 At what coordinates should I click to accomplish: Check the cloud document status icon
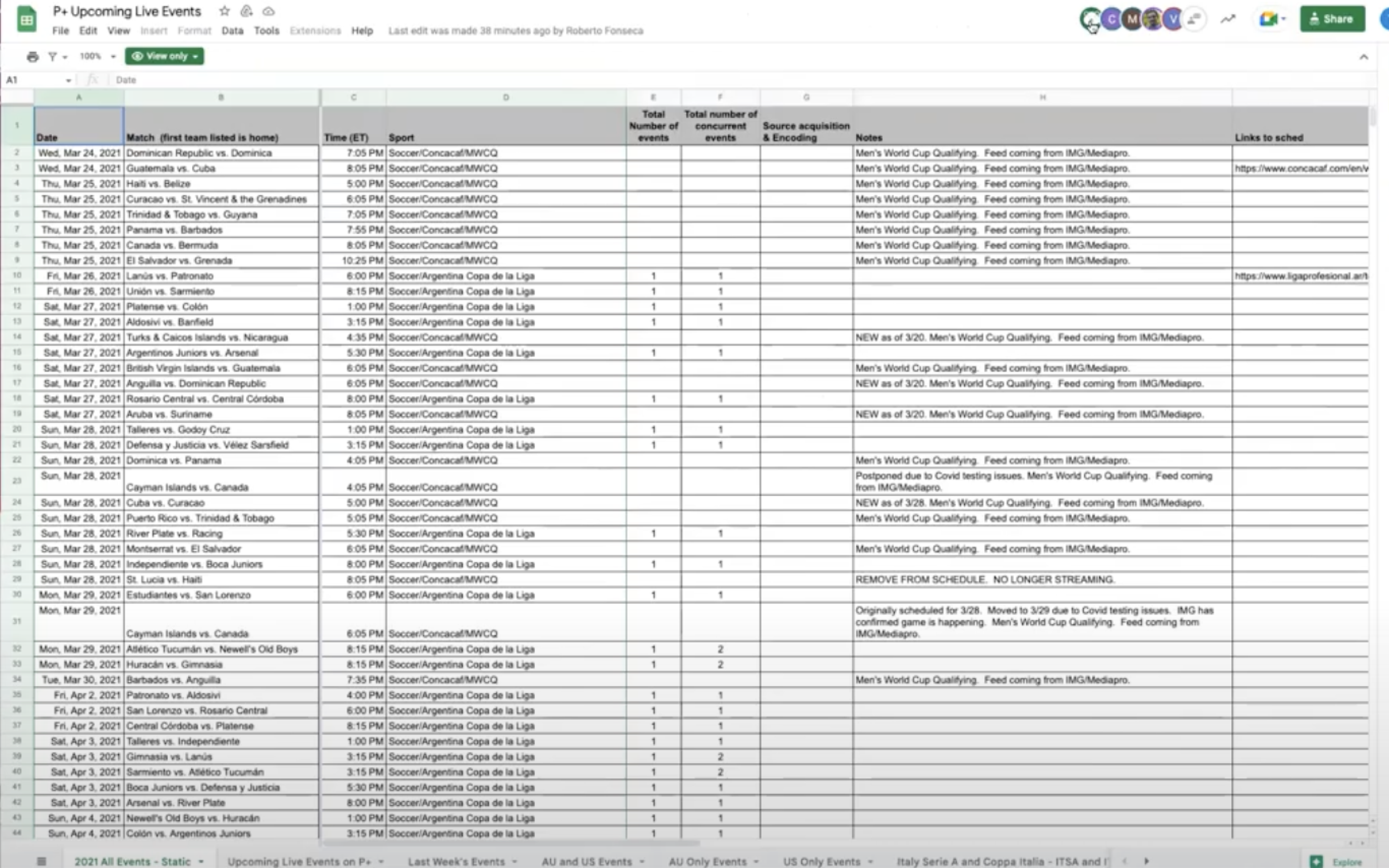coord(268,11)
